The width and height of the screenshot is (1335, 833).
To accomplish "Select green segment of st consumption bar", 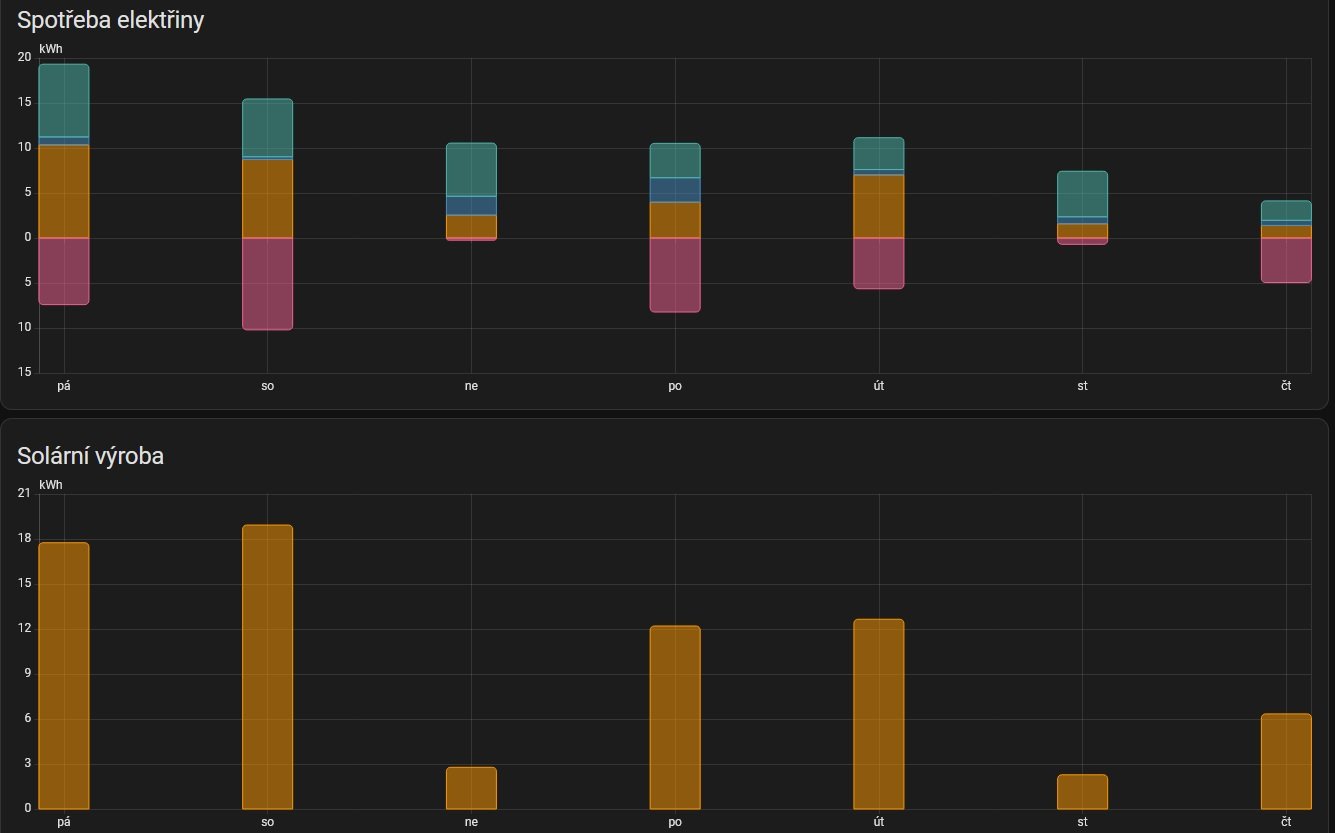I will tap(1082, 194).
